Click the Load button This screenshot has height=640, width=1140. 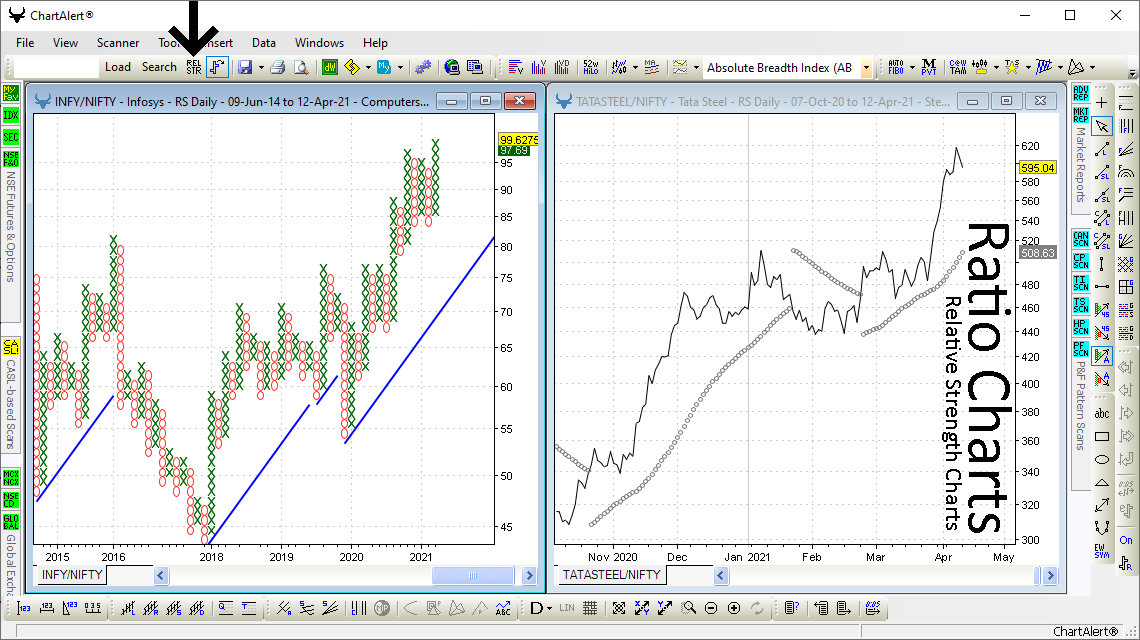[118, 67]
